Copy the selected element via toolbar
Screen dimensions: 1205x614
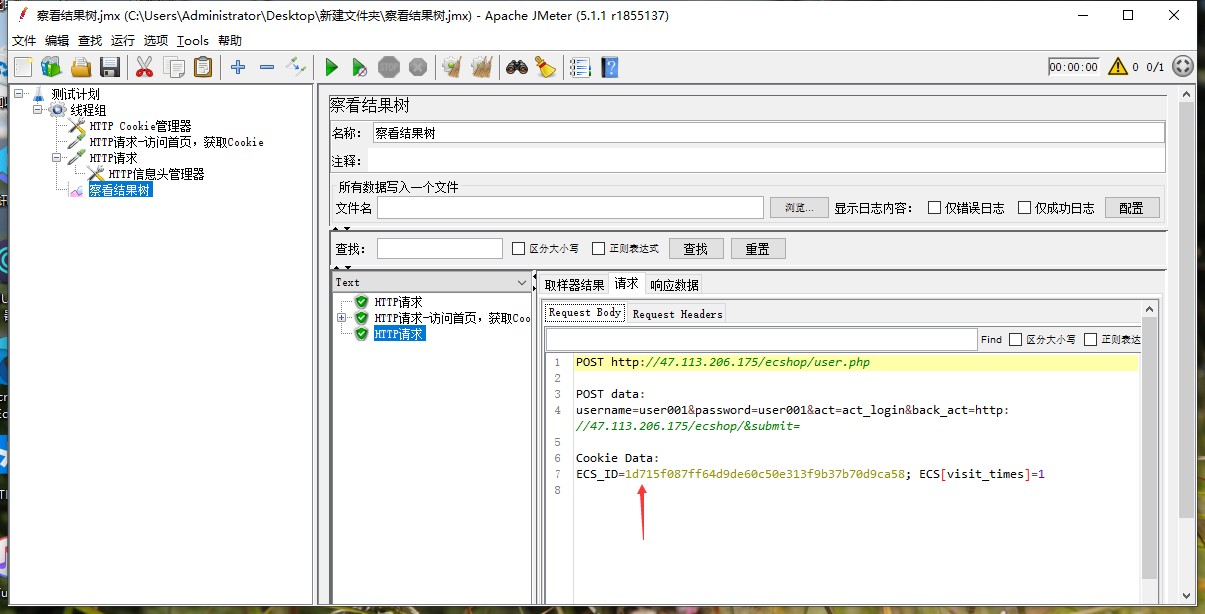pos(174,67)
